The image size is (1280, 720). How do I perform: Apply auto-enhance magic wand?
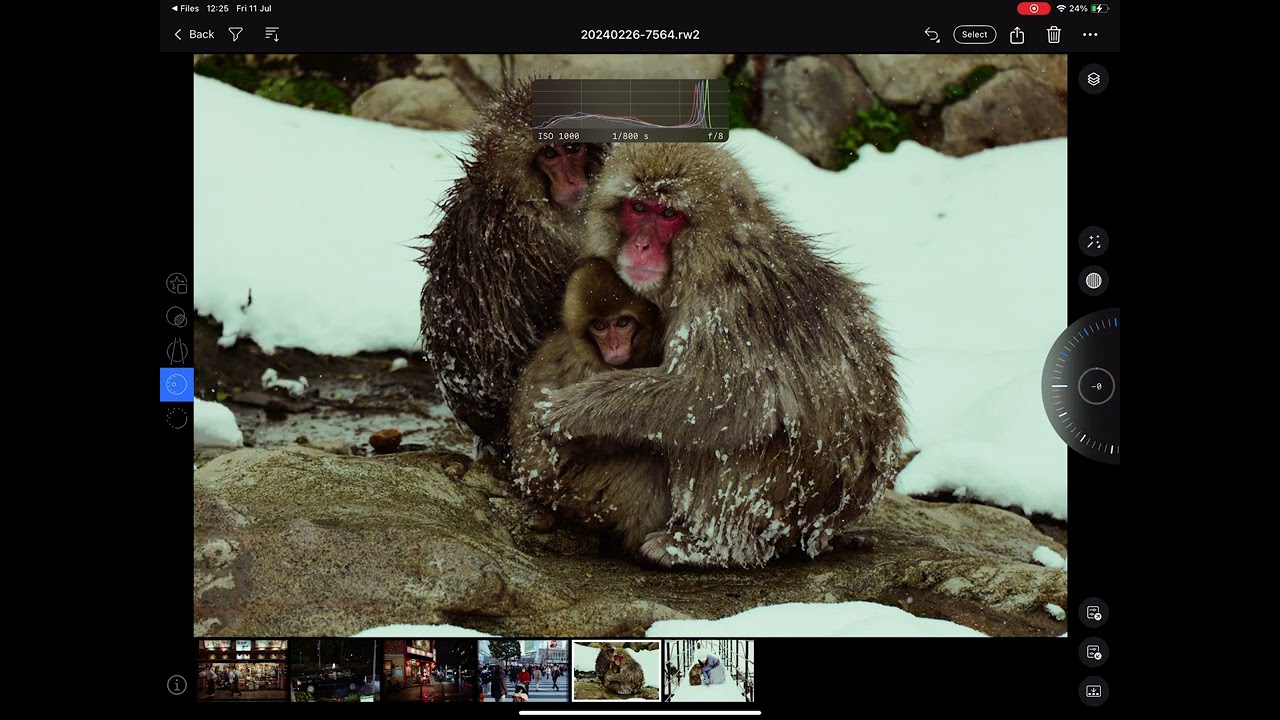[x=1094, y=241]
